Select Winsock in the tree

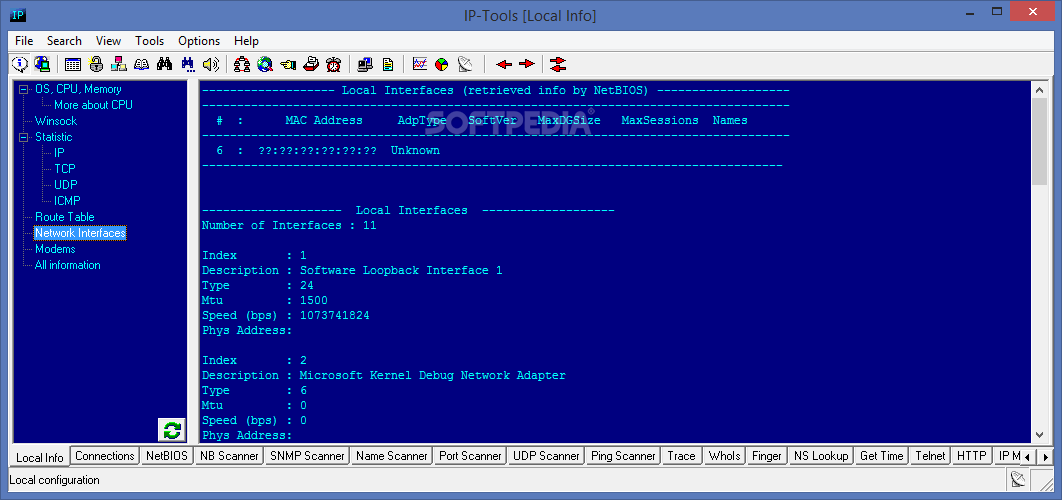56,121
